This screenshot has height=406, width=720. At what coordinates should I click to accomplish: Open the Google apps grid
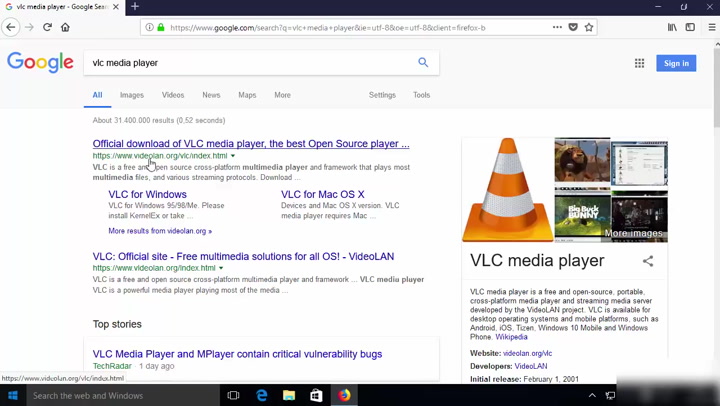pyautogui.click(x=639, y=63)
